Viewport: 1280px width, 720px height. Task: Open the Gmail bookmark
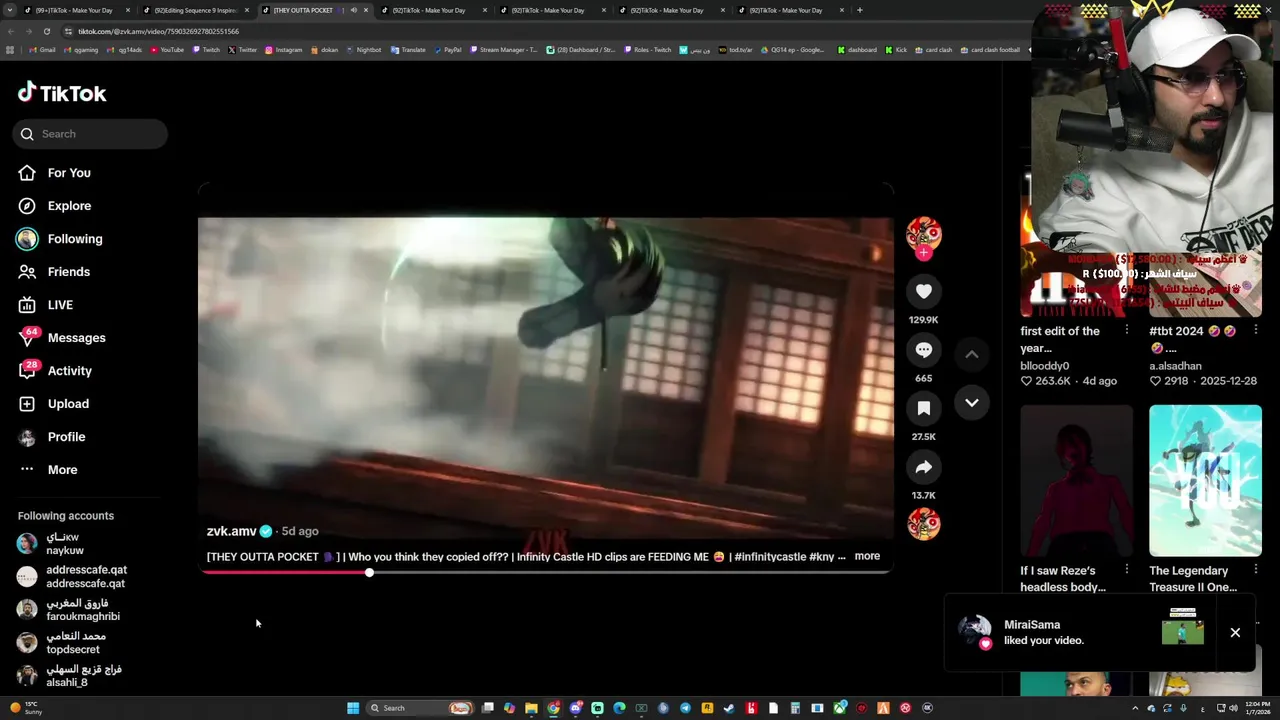(42, 49)
